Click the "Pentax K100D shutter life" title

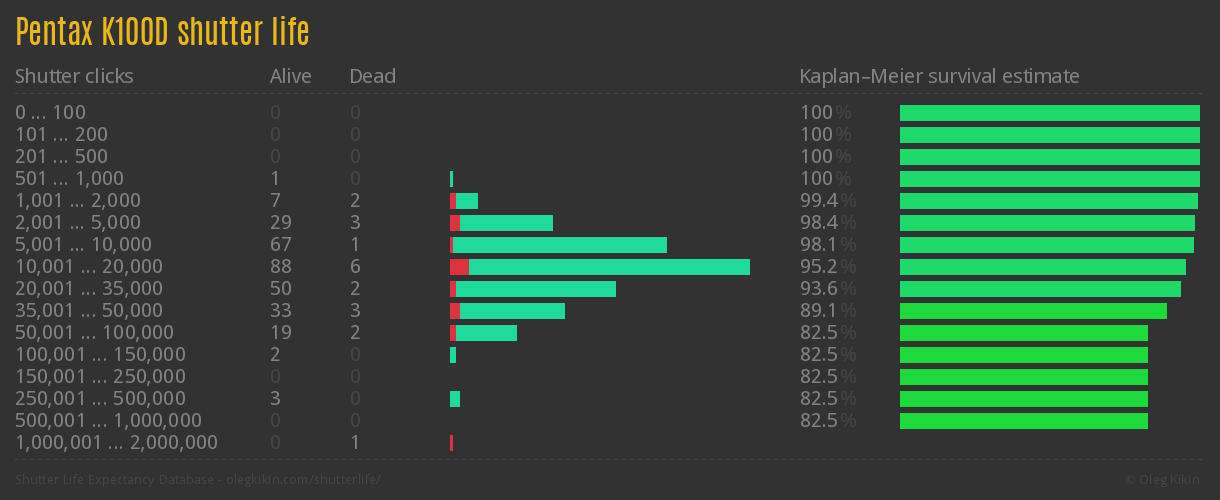tap(162, 33)
